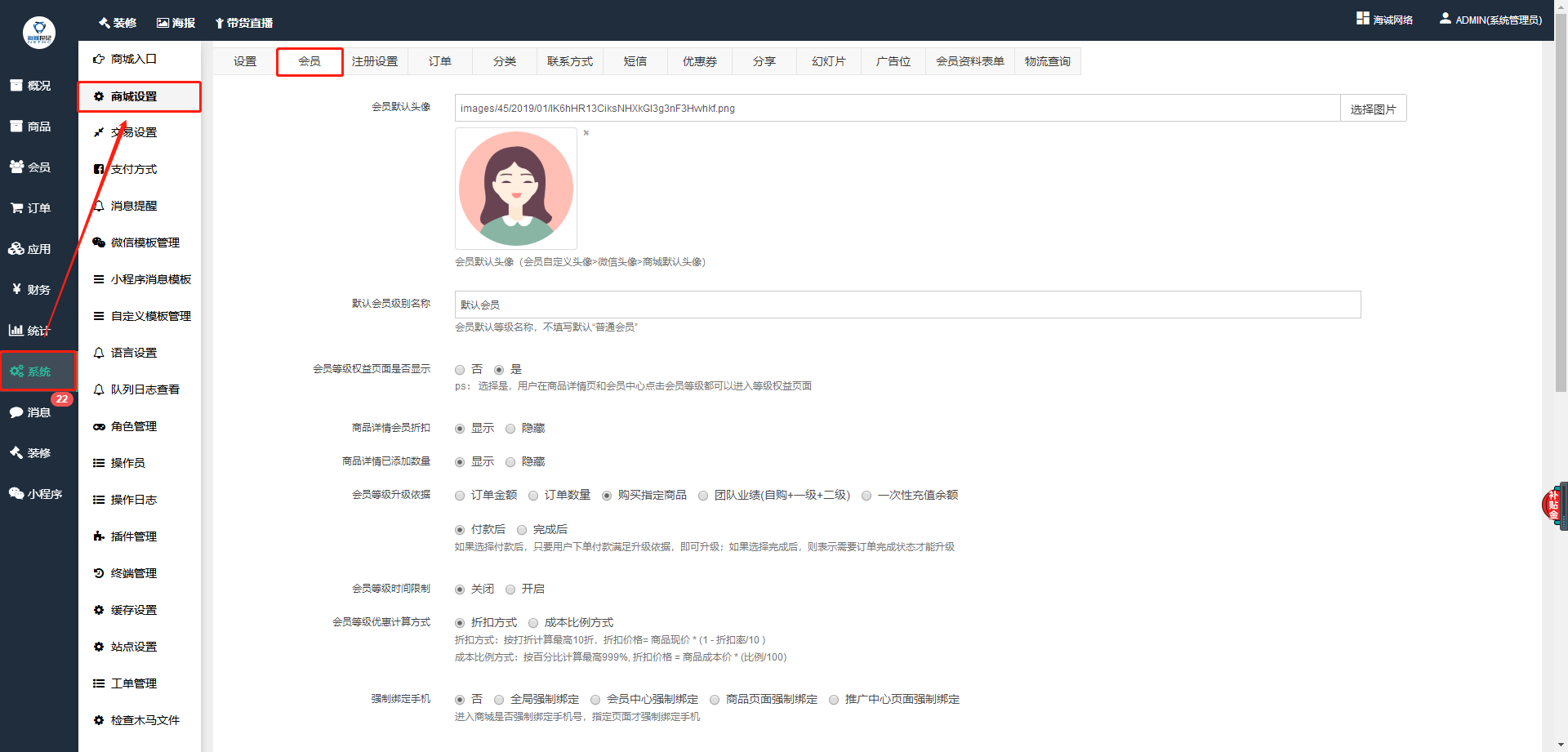Choose 一次性充值余额 as upgrade basis

click(866, 496)
